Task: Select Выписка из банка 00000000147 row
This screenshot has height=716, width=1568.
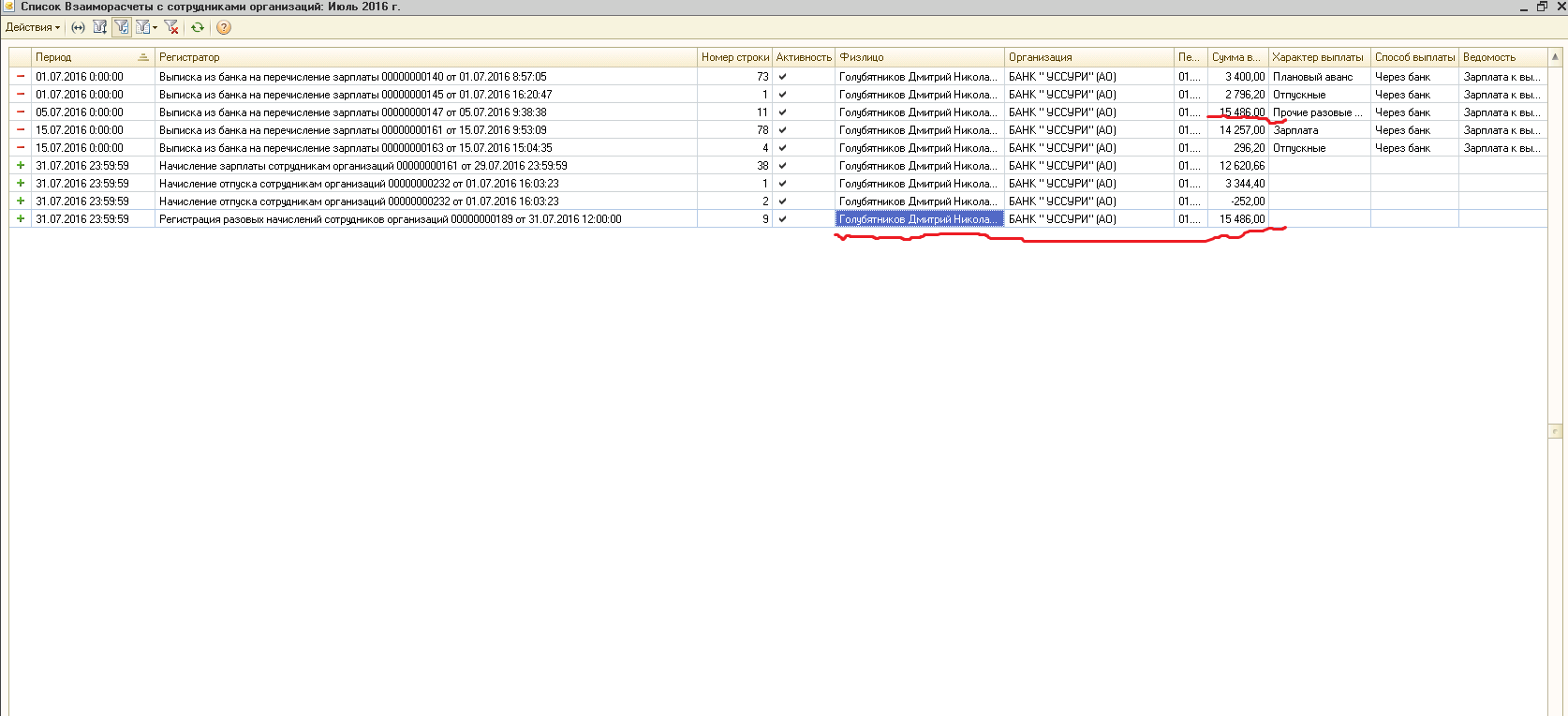Action: (x=352, y=112)
